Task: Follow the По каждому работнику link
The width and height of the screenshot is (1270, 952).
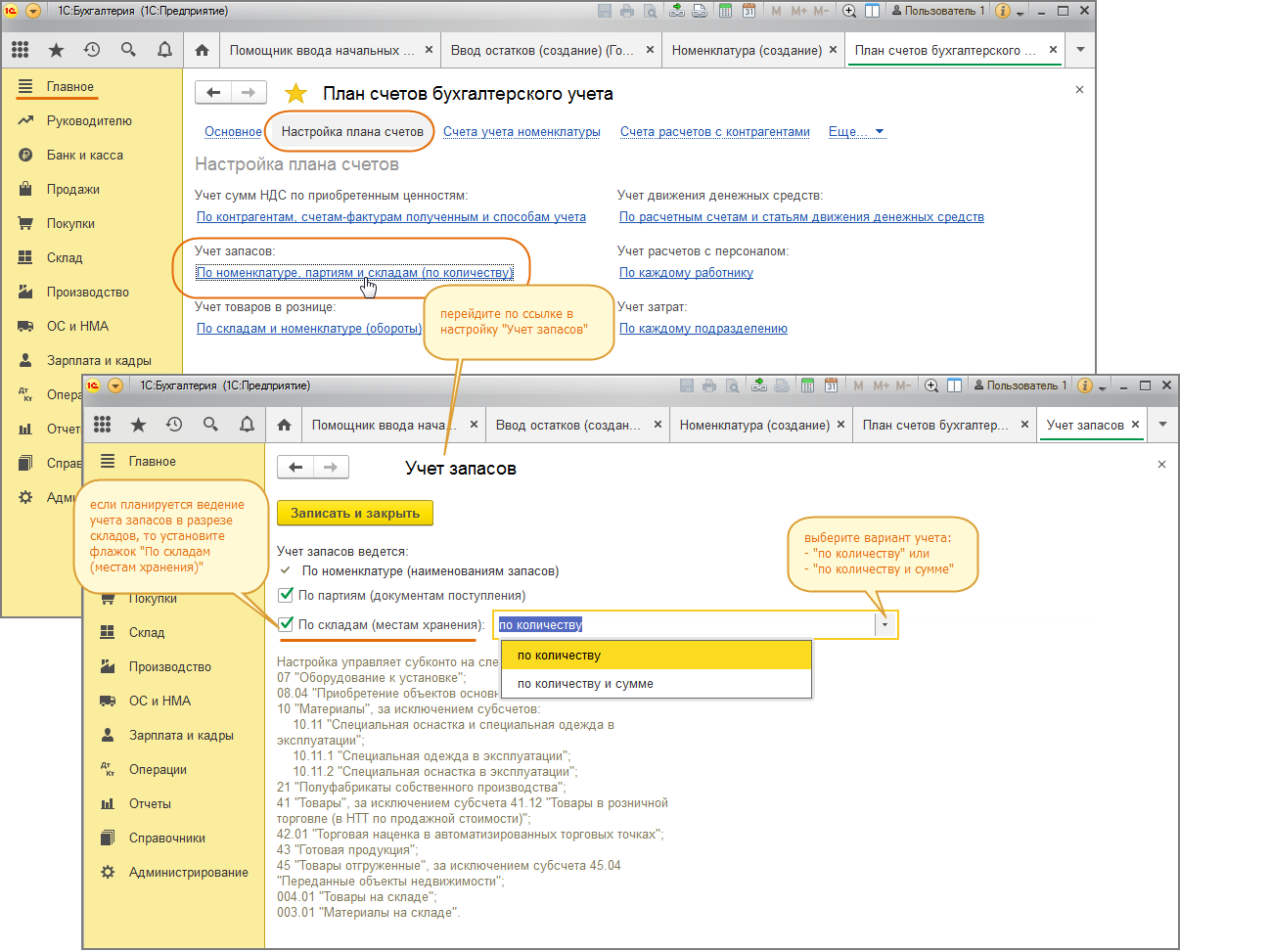Action: coord(686,273)
